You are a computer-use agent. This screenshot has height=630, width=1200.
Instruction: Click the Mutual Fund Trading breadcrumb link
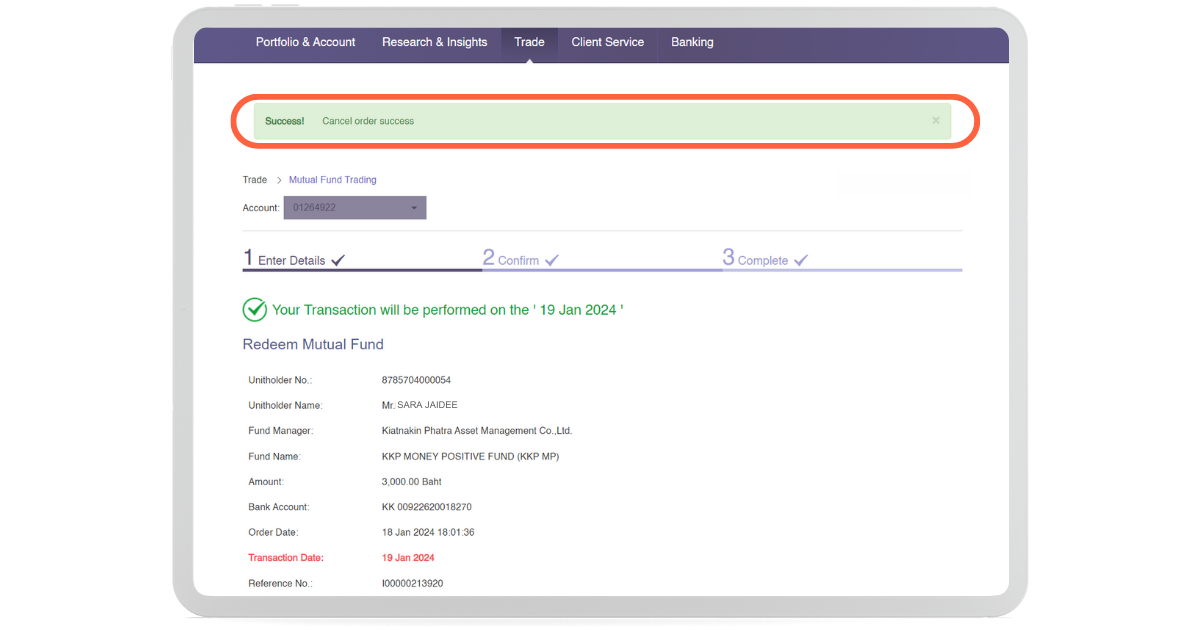(x=332, y=180)
